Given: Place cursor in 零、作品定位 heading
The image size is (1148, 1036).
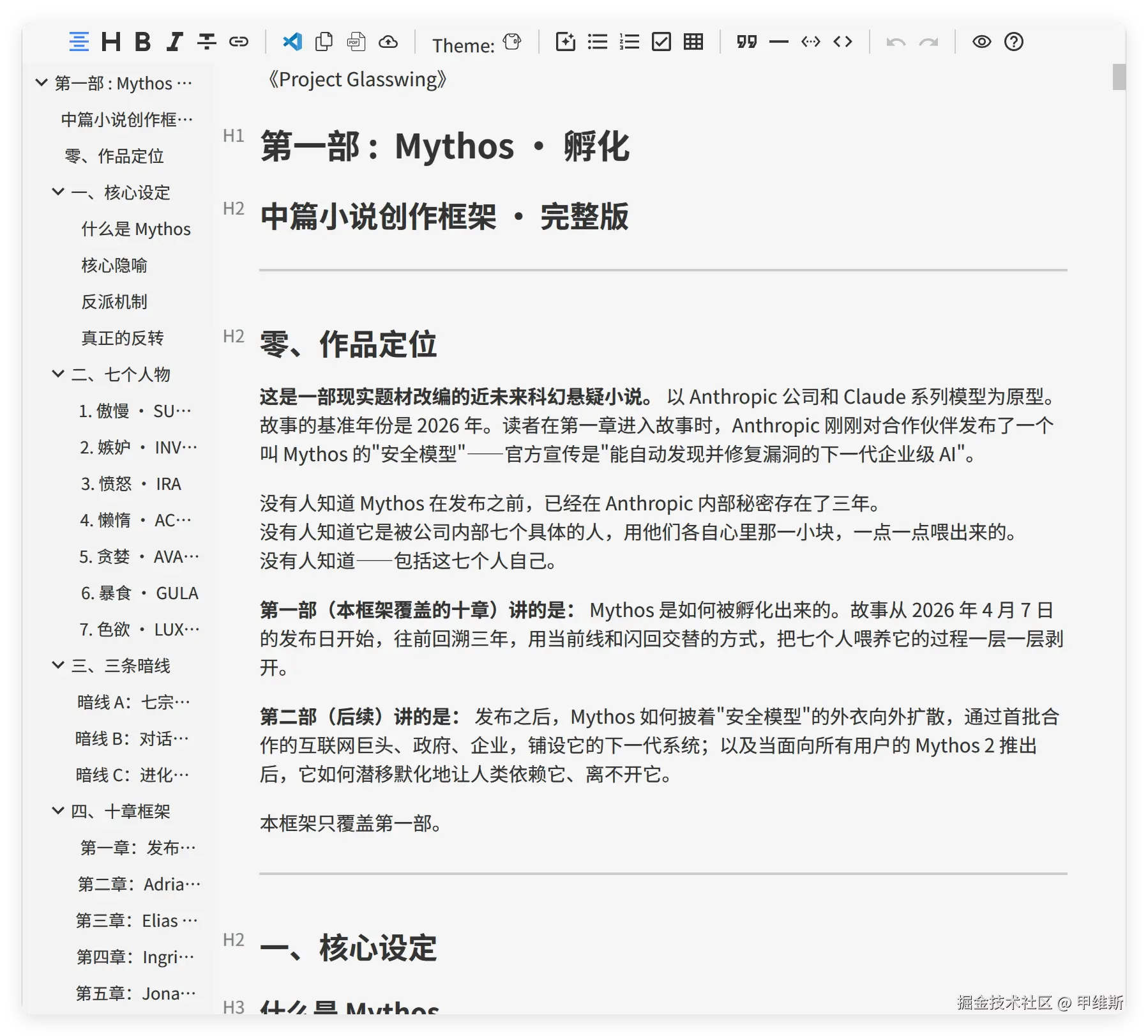Looking at the screenshot, I should point(349,344).
